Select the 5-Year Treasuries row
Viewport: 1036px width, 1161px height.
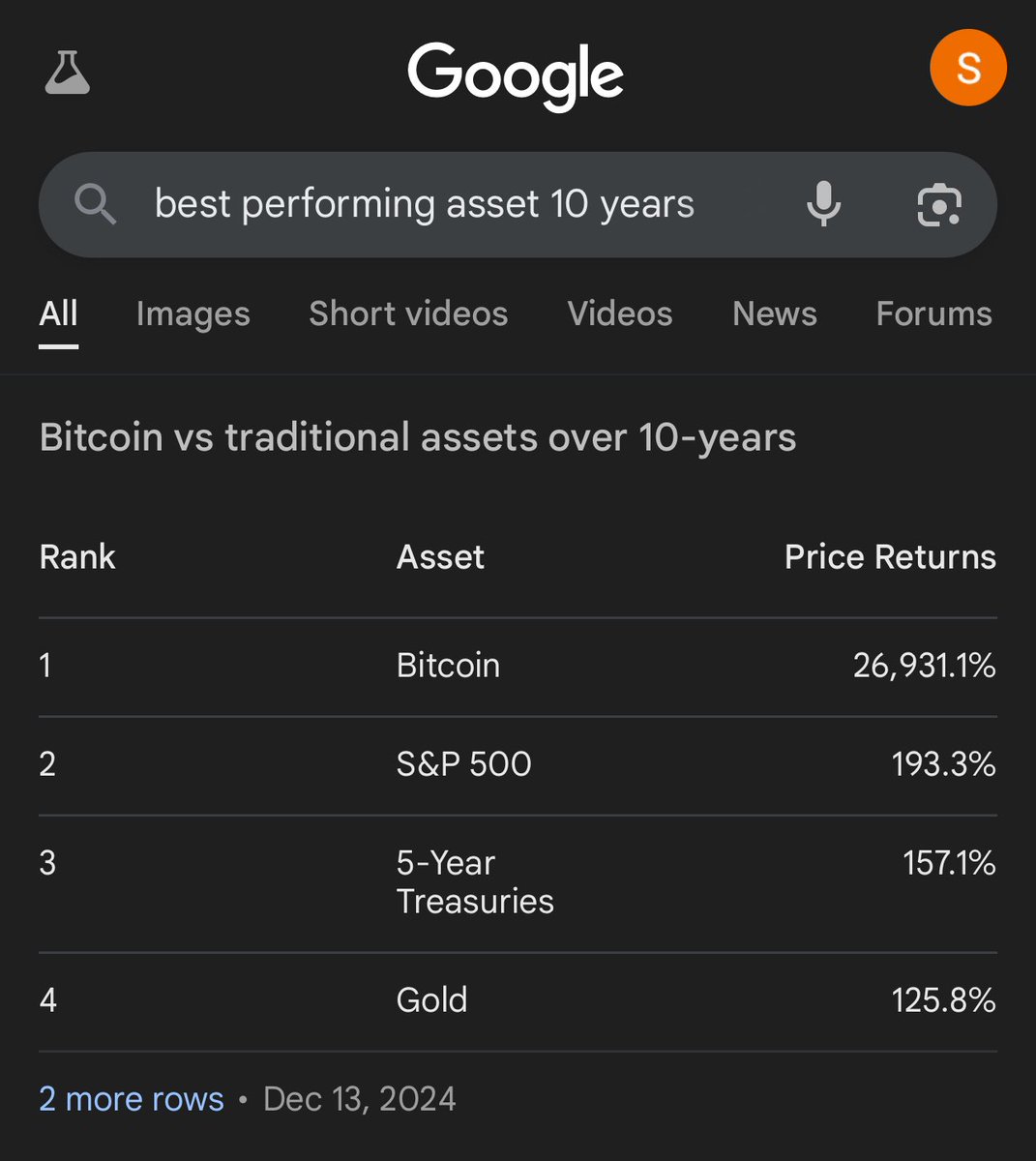[x=518, y=883]
